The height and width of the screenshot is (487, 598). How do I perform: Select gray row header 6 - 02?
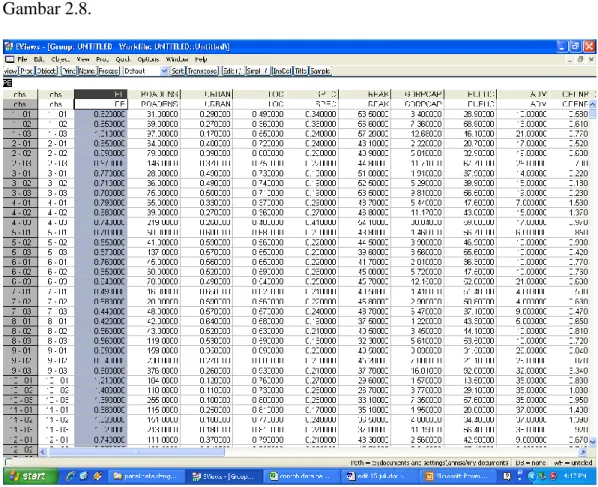click(21, 272)
